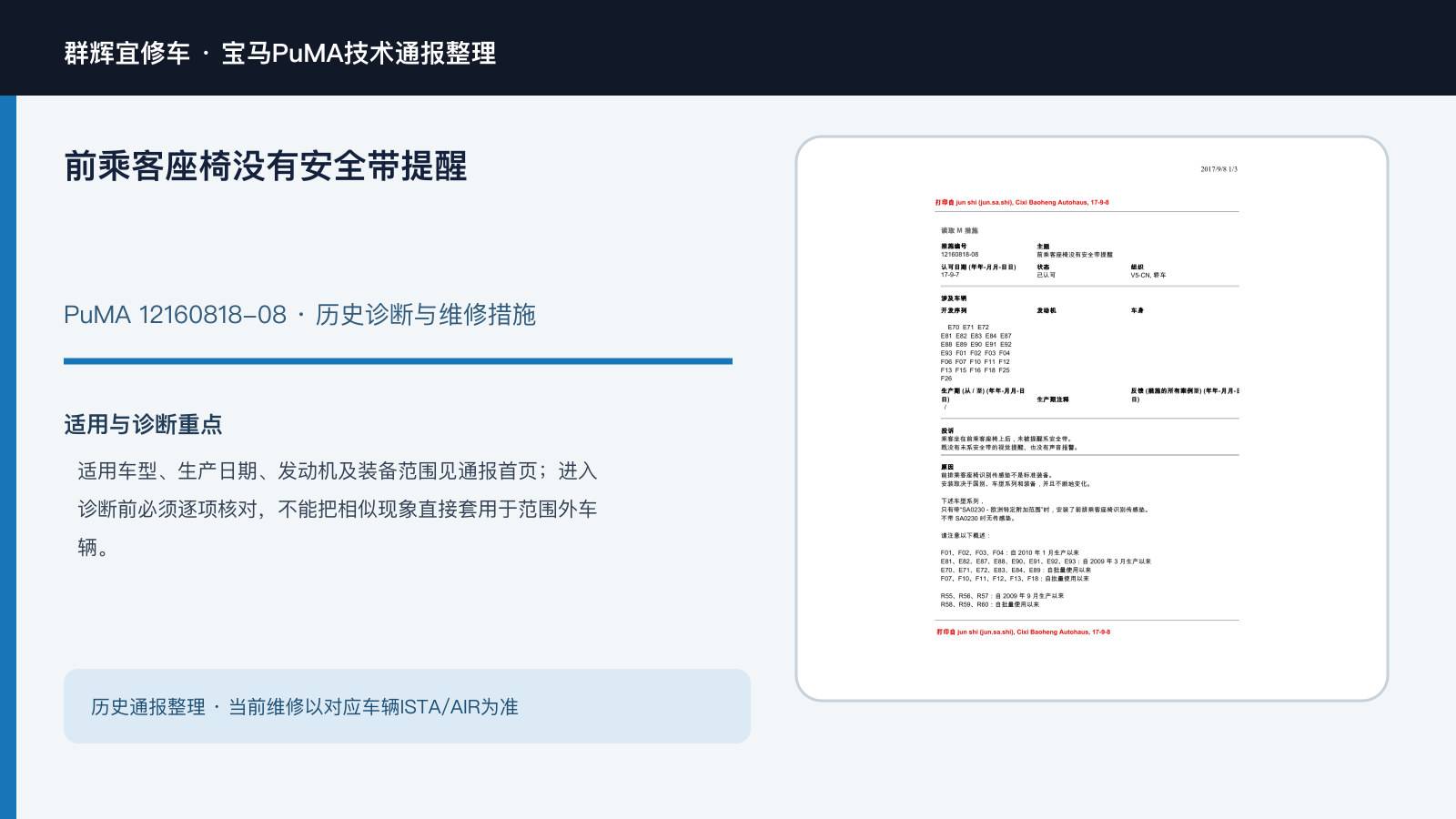Screen dimensions: 1456x819
Task: Select the 读取 M 措施 label in document
Action: 959,231
